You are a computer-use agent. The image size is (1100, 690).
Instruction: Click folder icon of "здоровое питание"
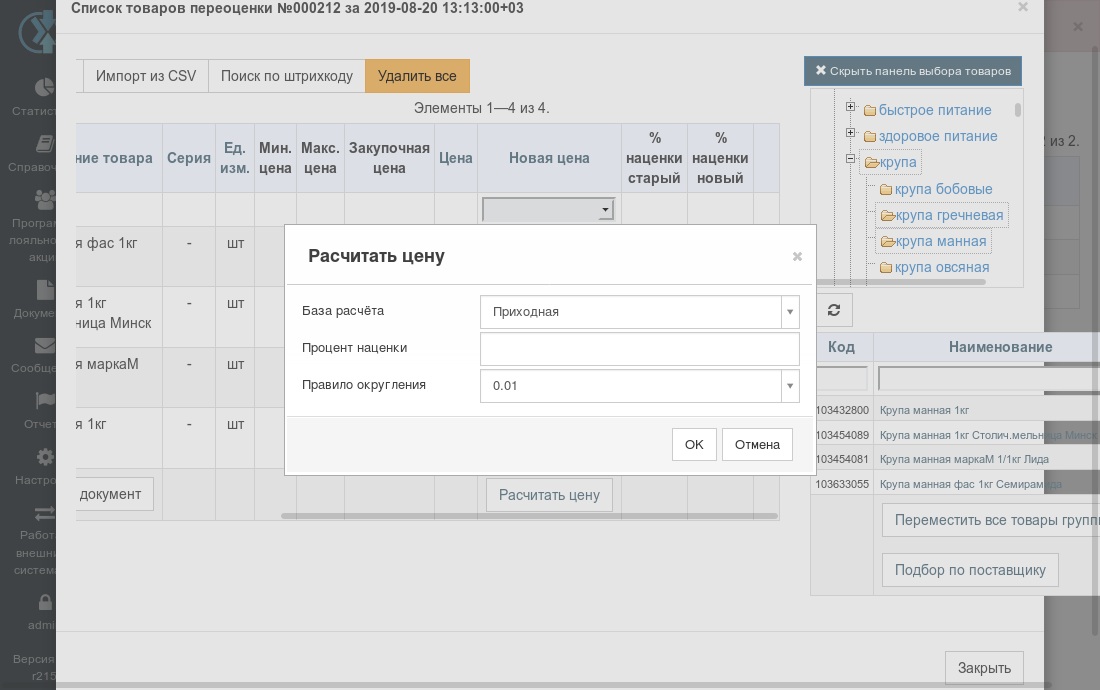(x=870, y=137)
